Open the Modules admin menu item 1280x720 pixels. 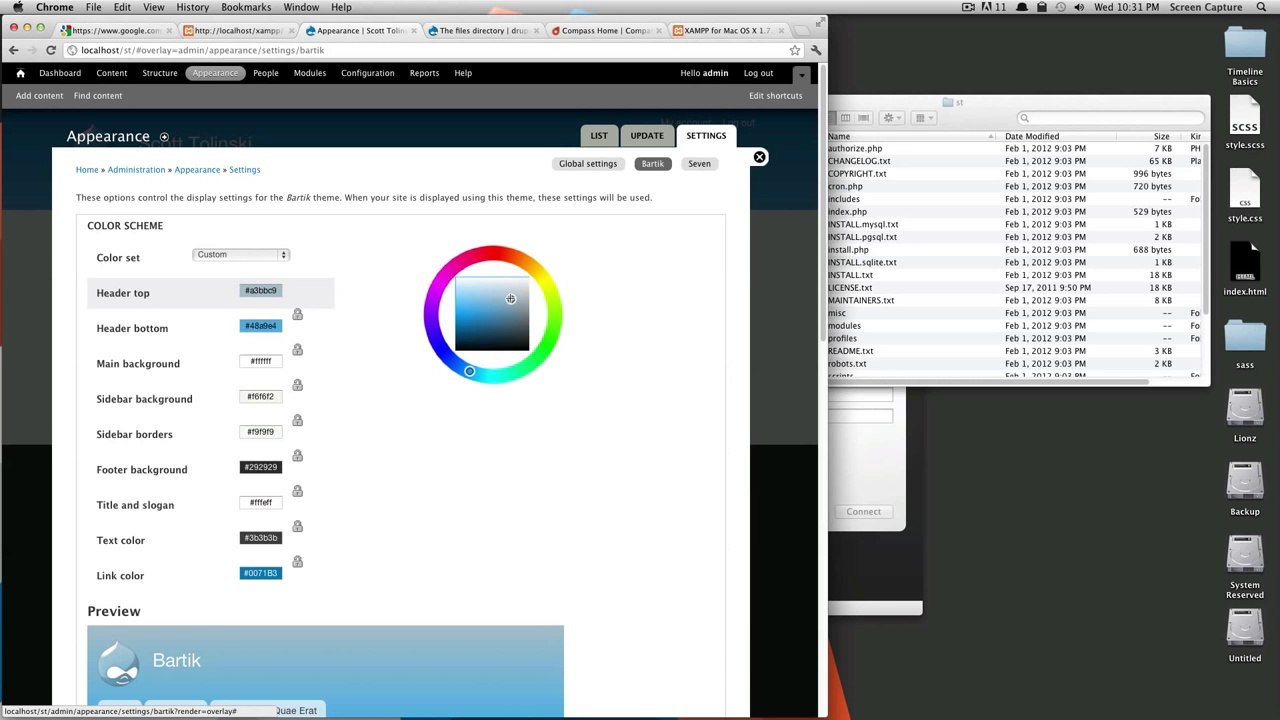[x=309, y=73]
